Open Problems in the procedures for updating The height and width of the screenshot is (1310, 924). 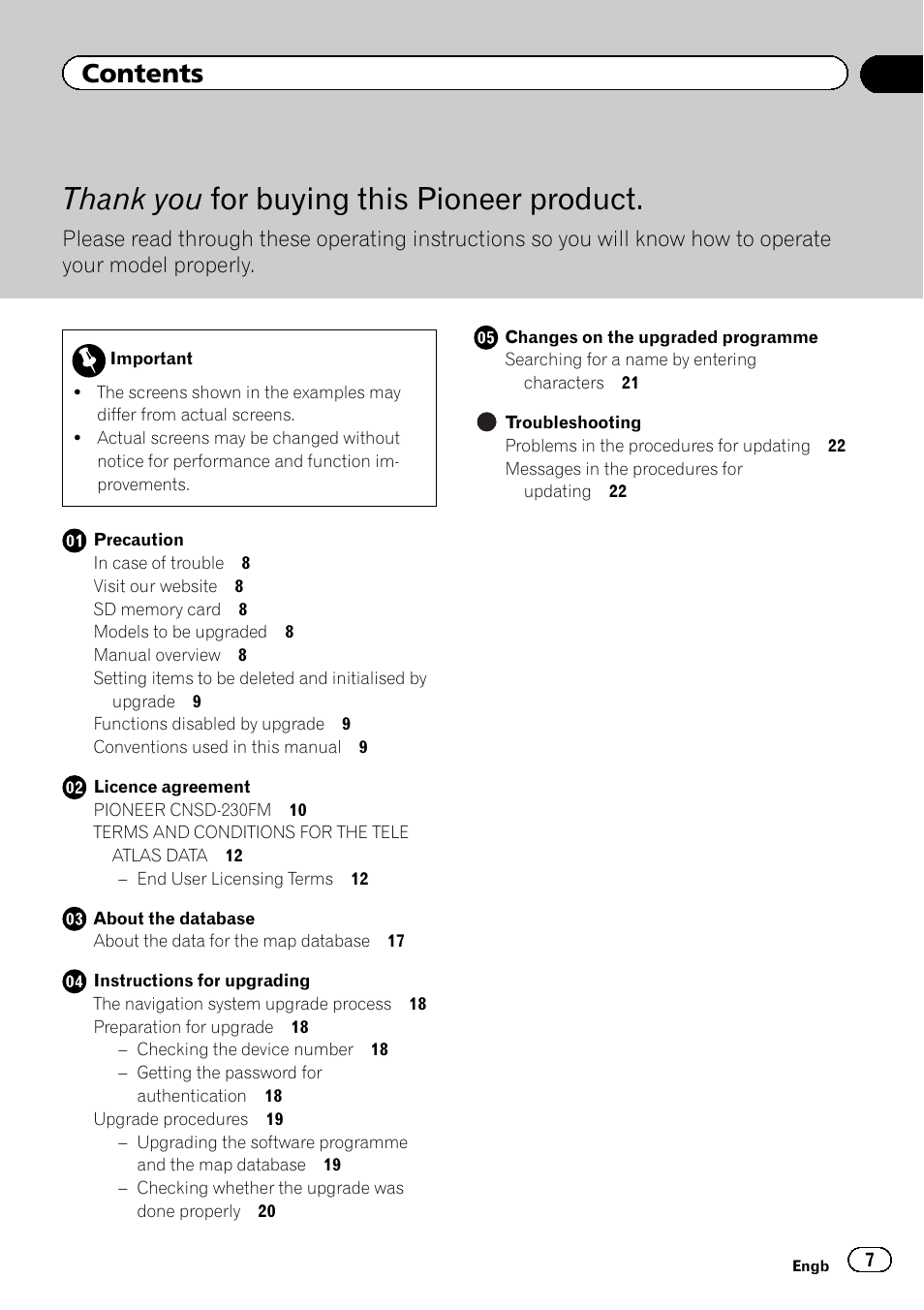(657, 447)
